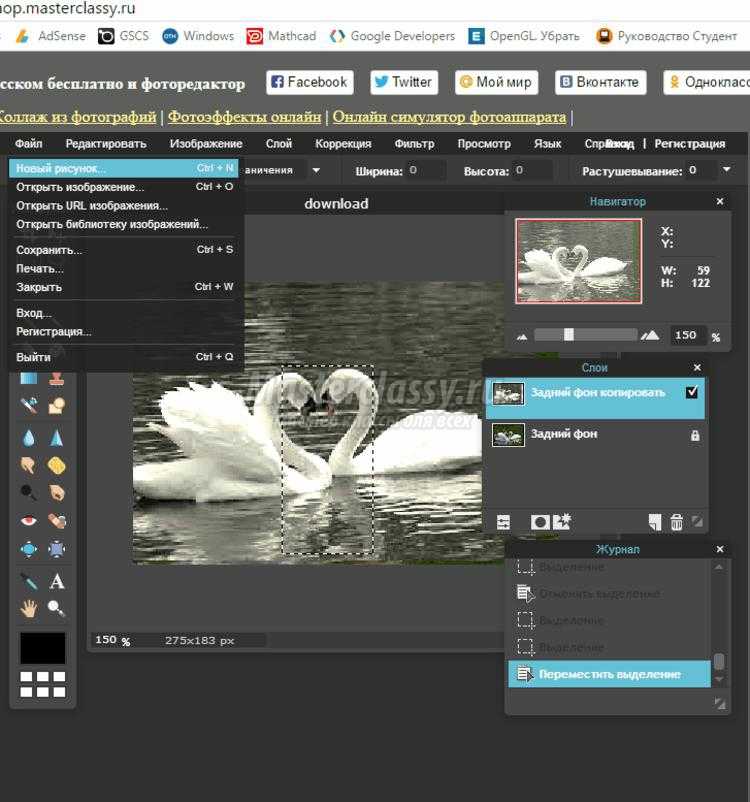
Task: Pick the Hand pan tool
Action: [x=29, y=608]
